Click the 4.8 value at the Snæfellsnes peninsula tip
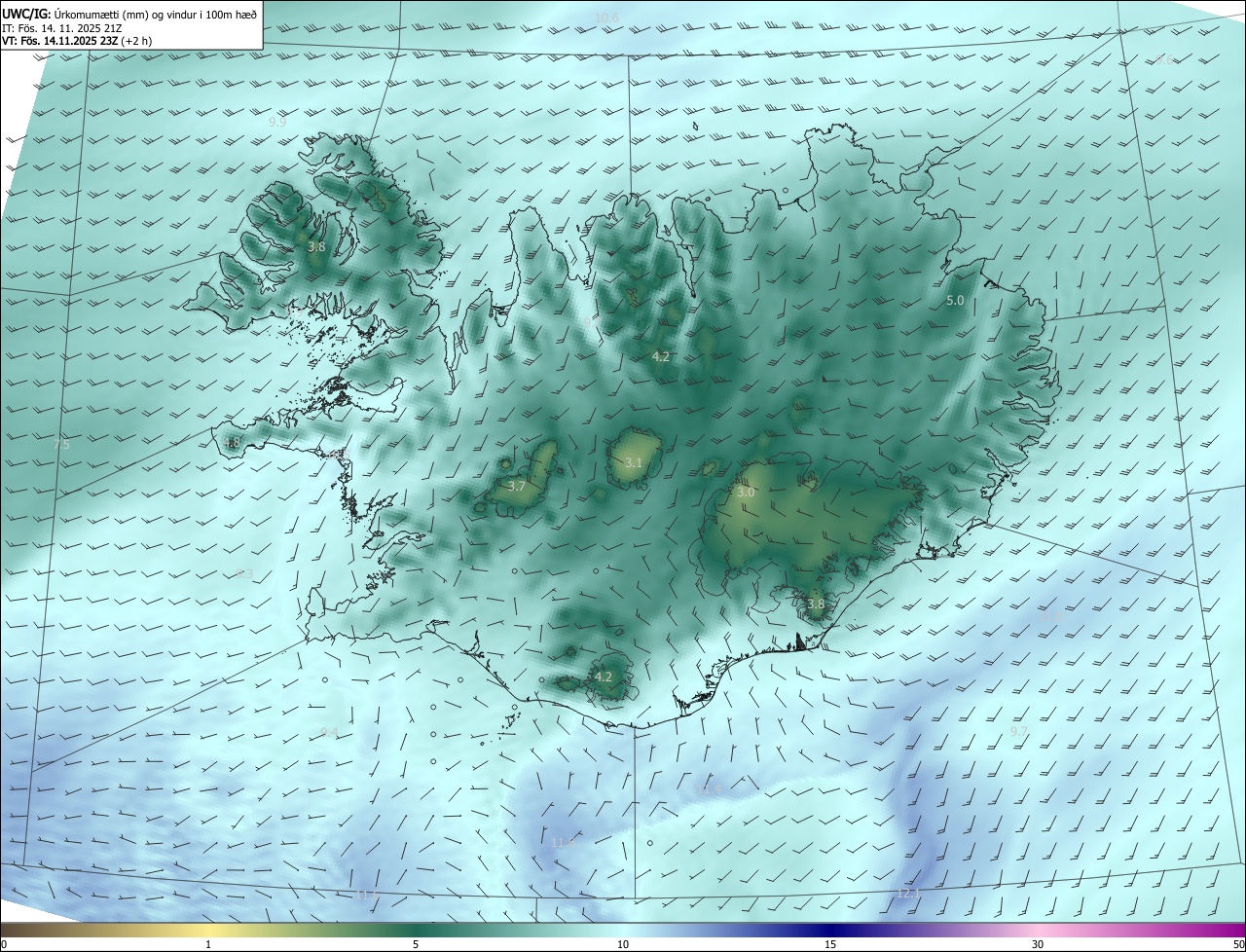This screenshot has width=1246, height=952. [232, 443]
